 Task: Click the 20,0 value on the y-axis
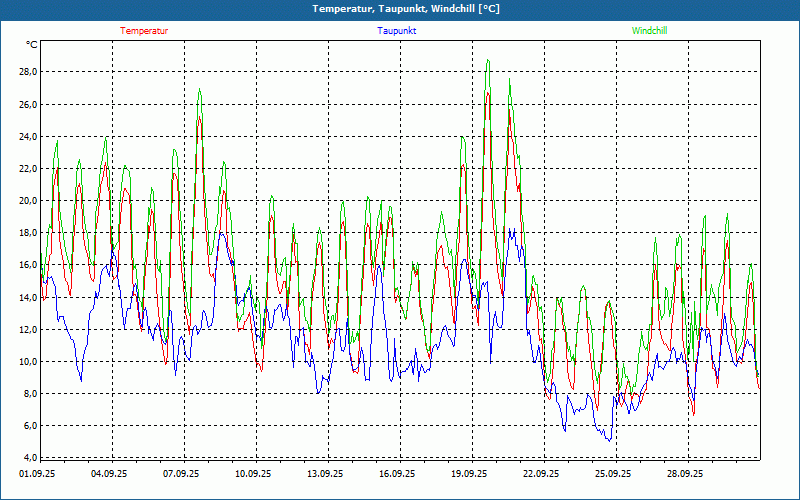(x=28, y=201)
